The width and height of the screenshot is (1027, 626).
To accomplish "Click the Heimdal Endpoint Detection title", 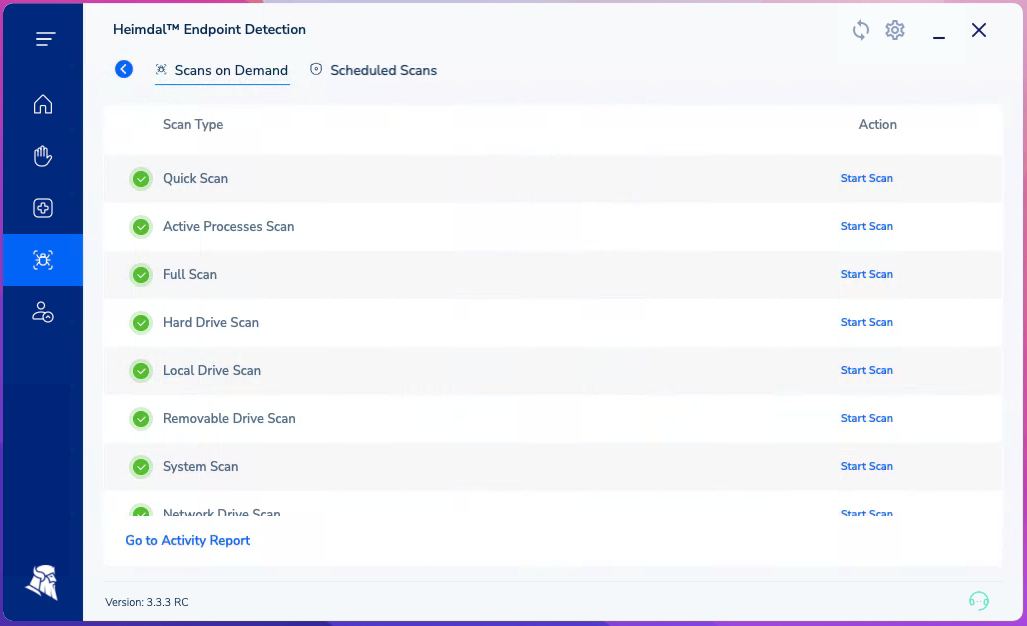I will pyautogui.click(x=209, y=29).
